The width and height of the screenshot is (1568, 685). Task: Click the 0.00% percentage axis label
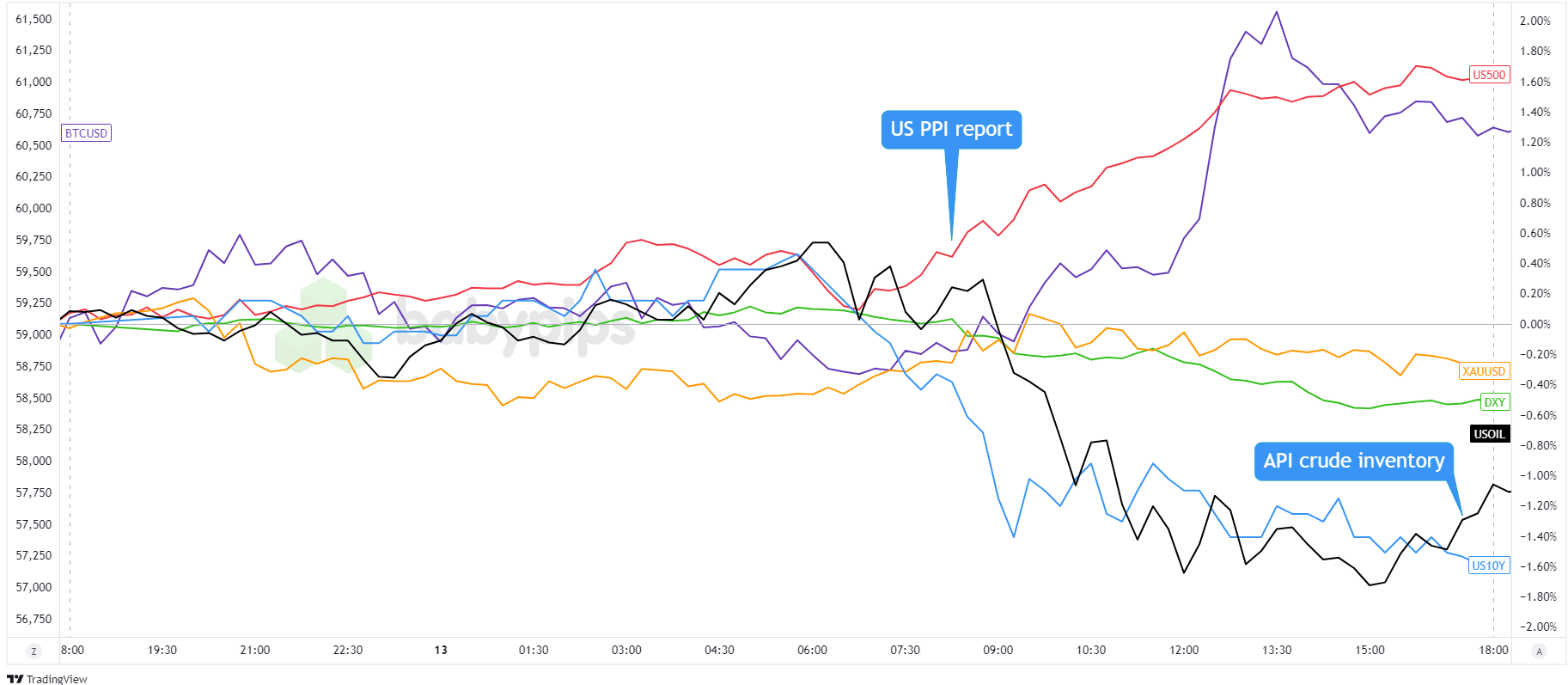point(1534,324)
